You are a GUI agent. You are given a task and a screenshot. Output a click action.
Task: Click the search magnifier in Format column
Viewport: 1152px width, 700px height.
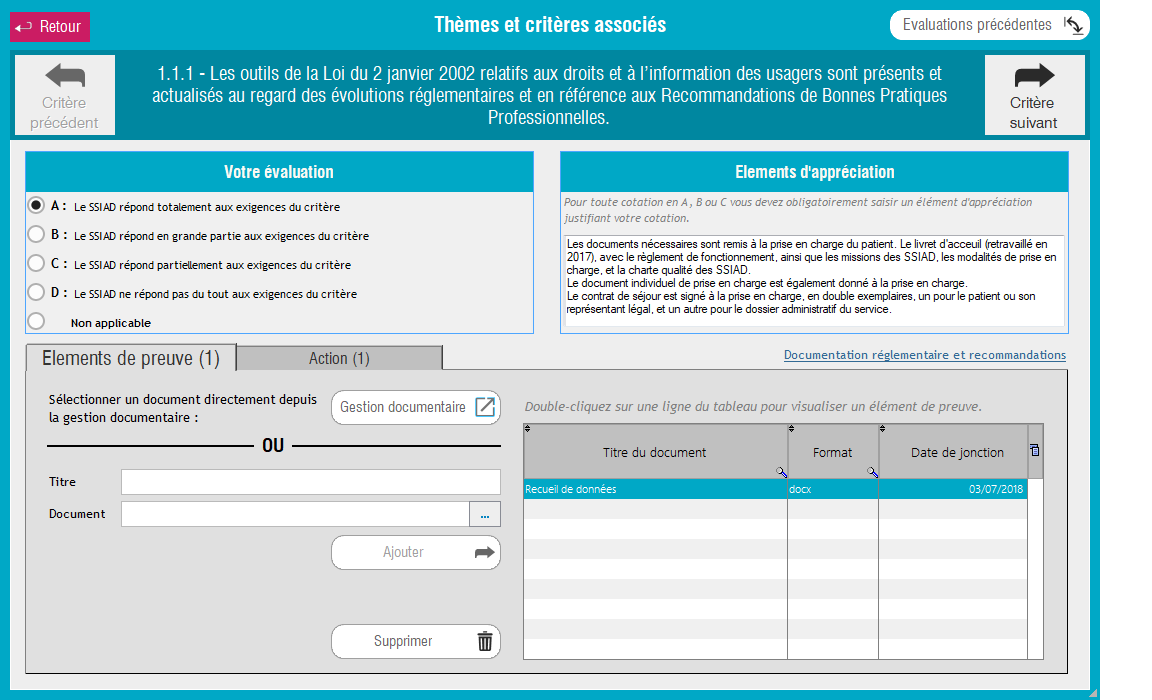pos(872,472)
